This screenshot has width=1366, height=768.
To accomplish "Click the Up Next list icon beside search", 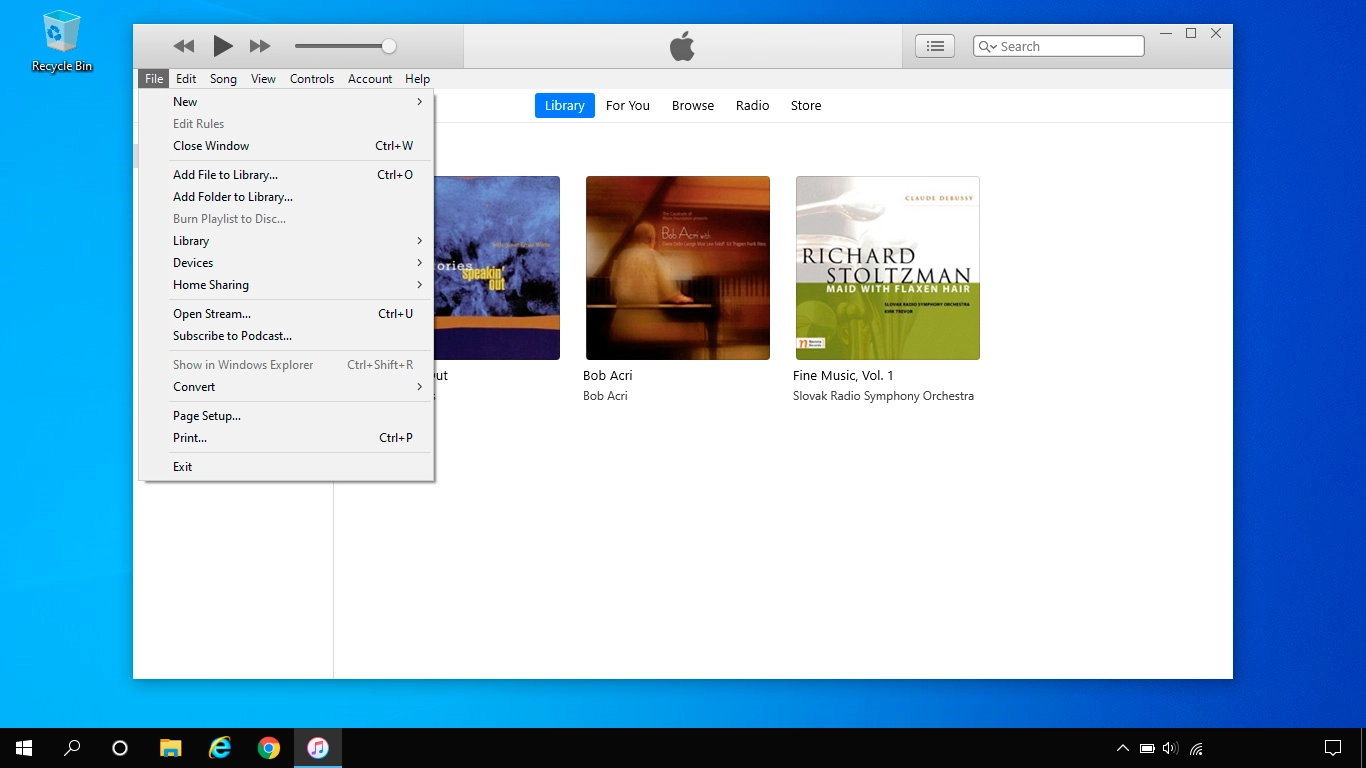I will (934, 45).
